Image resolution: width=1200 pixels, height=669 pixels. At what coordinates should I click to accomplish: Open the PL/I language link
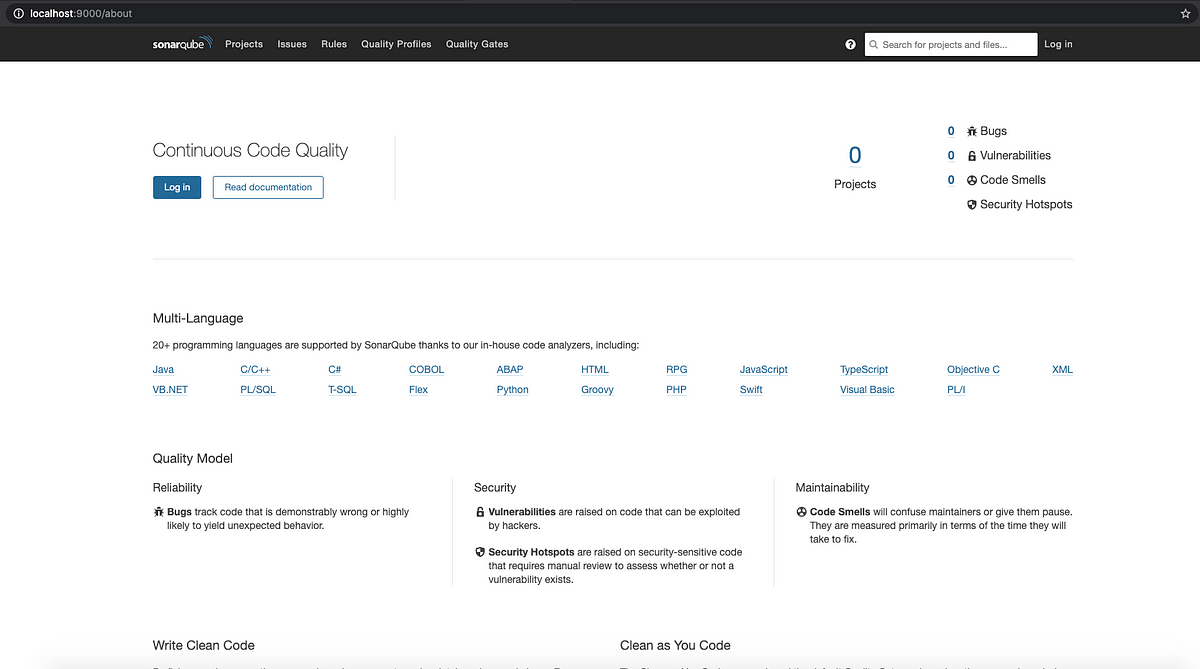point(956,390)
